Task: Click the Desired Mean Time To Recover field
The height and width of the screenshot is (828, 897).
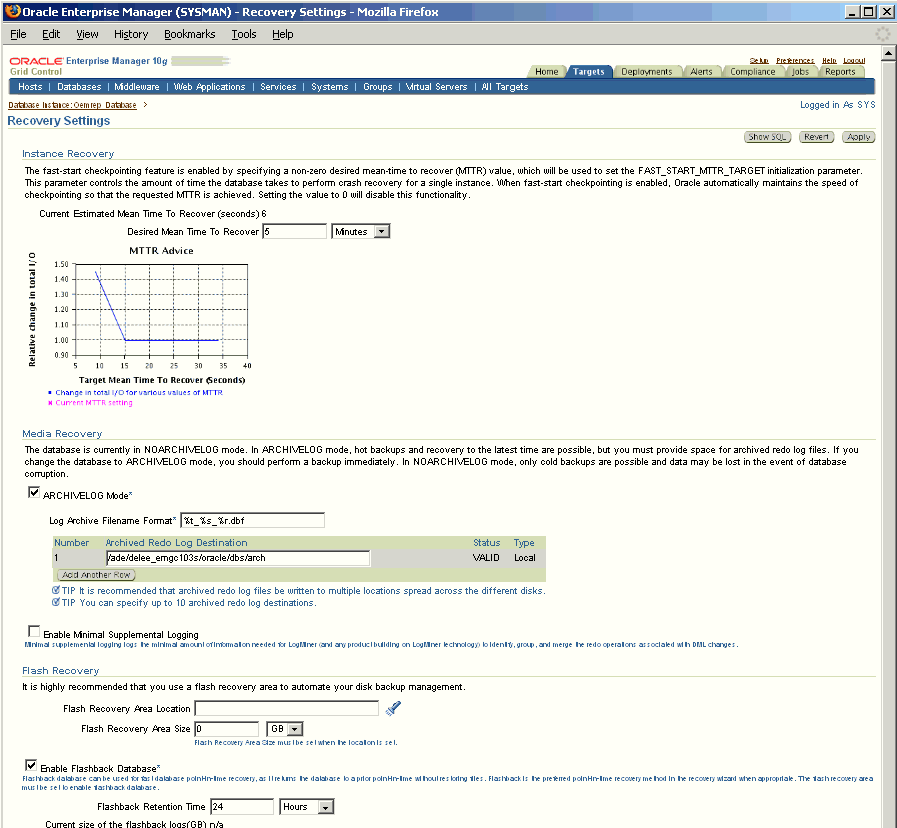Action: (x=295, y=231)
